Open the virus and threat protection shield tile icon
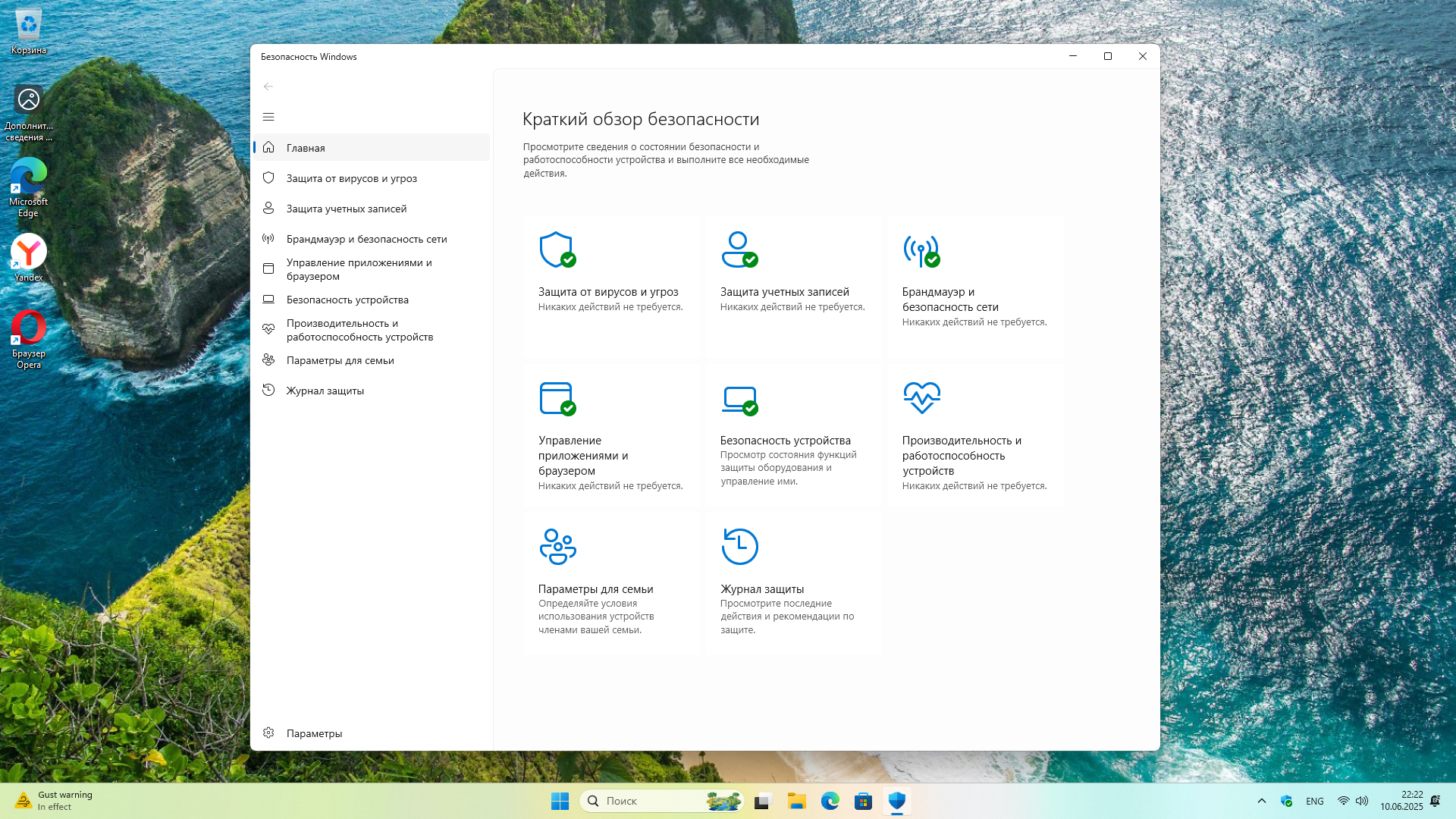1456x819 pixels. point(557,249)
